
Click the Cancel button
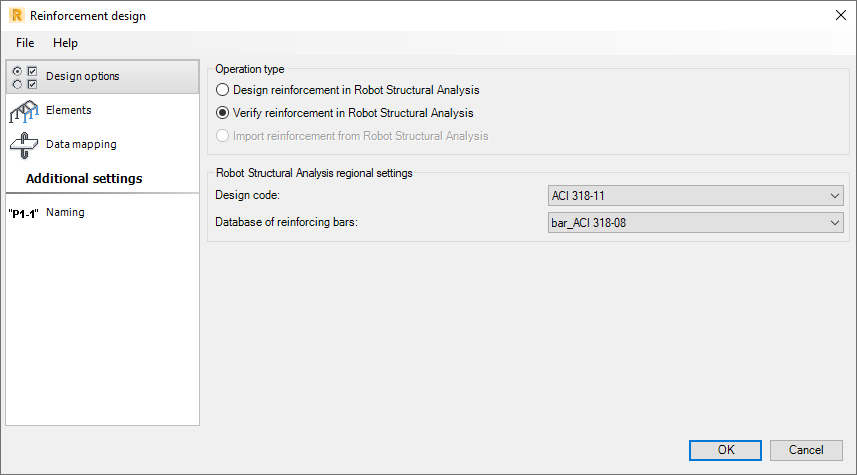[806, 450]
